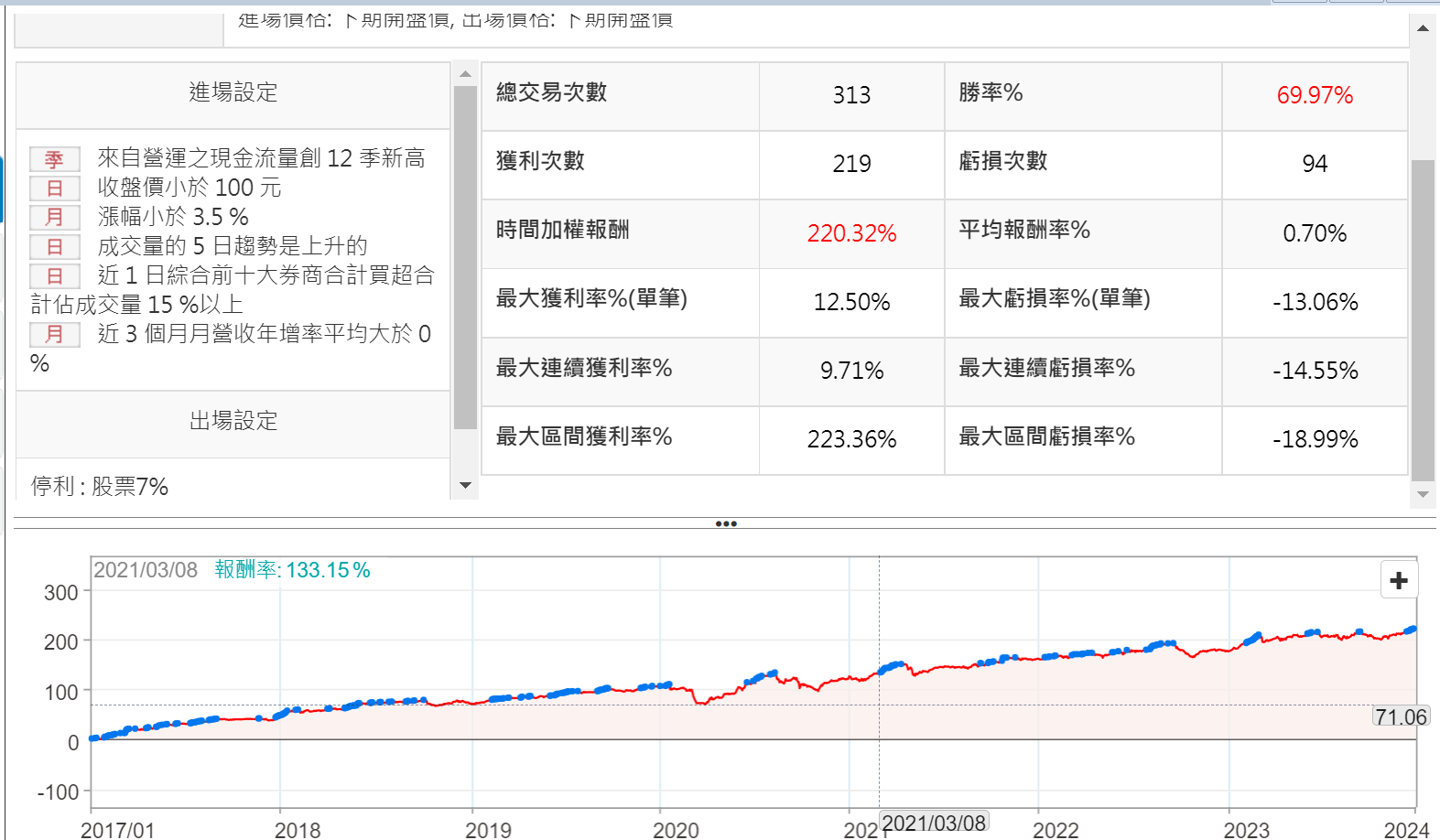Viewport: 1440px width, 840px height.
Task: Click the 日 badge beside 收盤價小於 100 元
Action: (x=54, y=188)
